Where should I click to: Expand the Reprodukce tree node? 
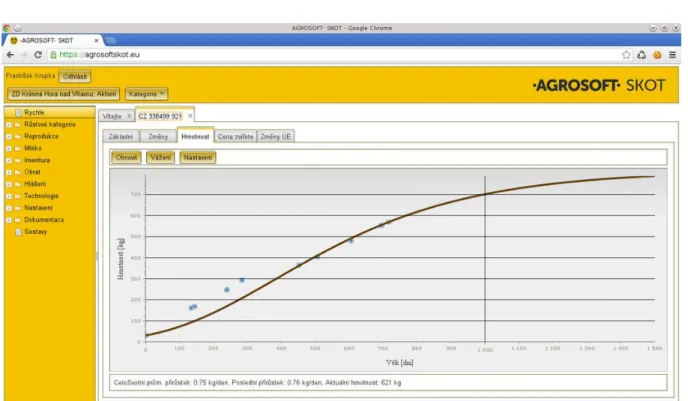8,136
